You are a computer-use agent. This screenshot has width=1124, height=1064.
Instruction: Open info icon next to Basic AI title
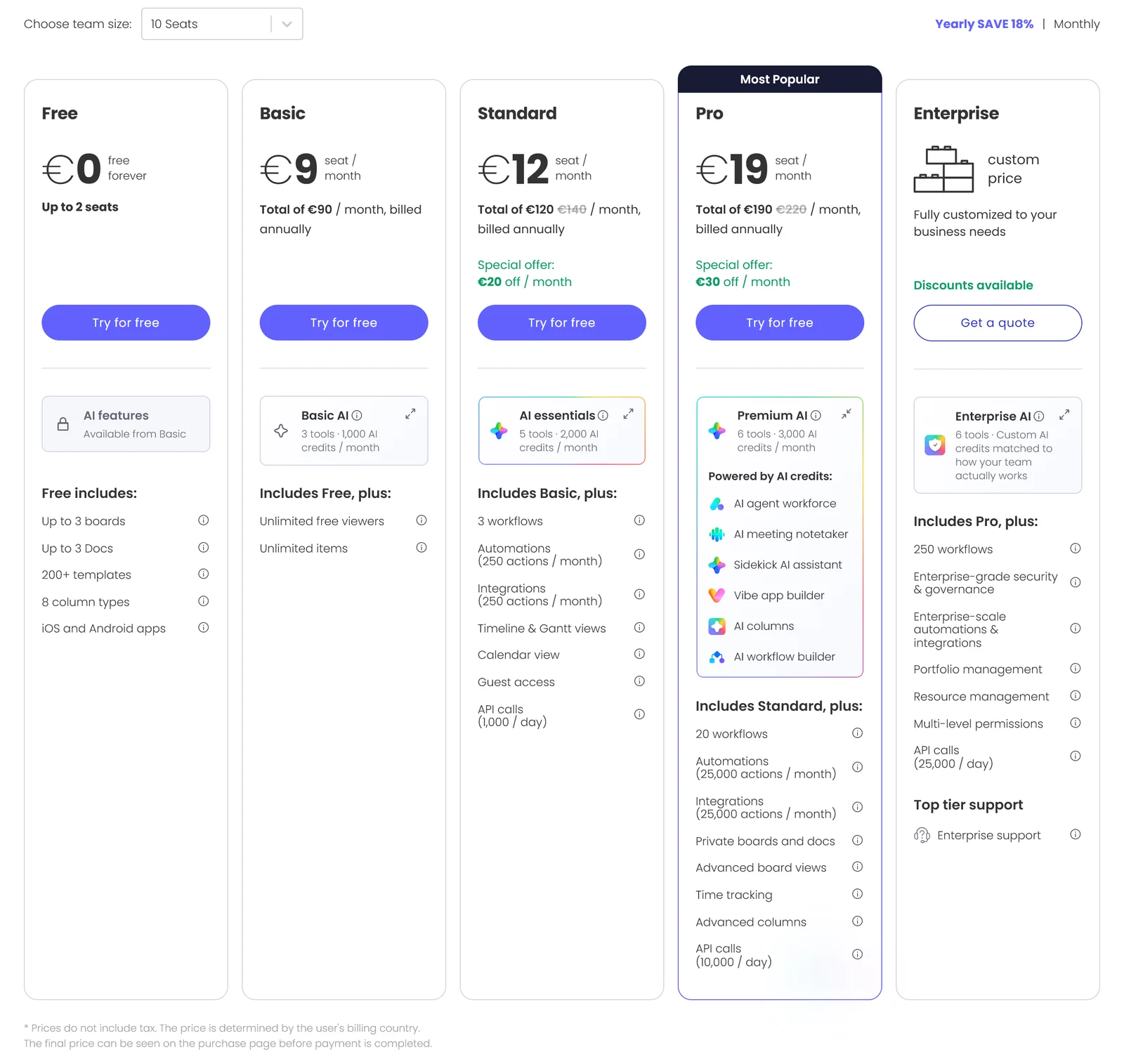point(357,415)
